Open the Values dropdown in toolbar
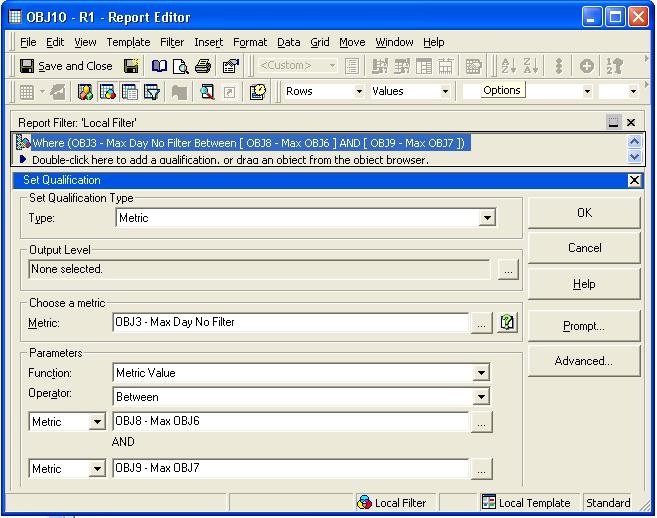Viewport: 657px width, 518px height. click(x=445, y=91)
